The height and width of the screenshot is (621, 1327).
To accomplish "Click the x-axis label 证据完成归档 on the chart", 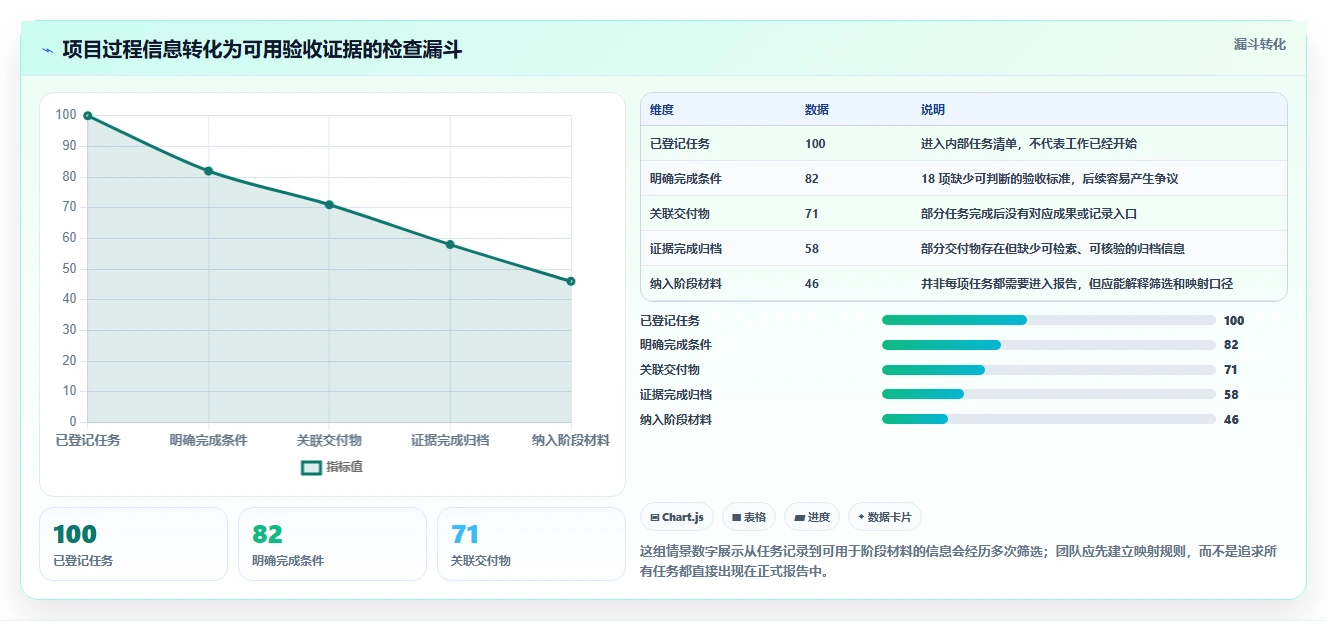I will tap(450, 440).
